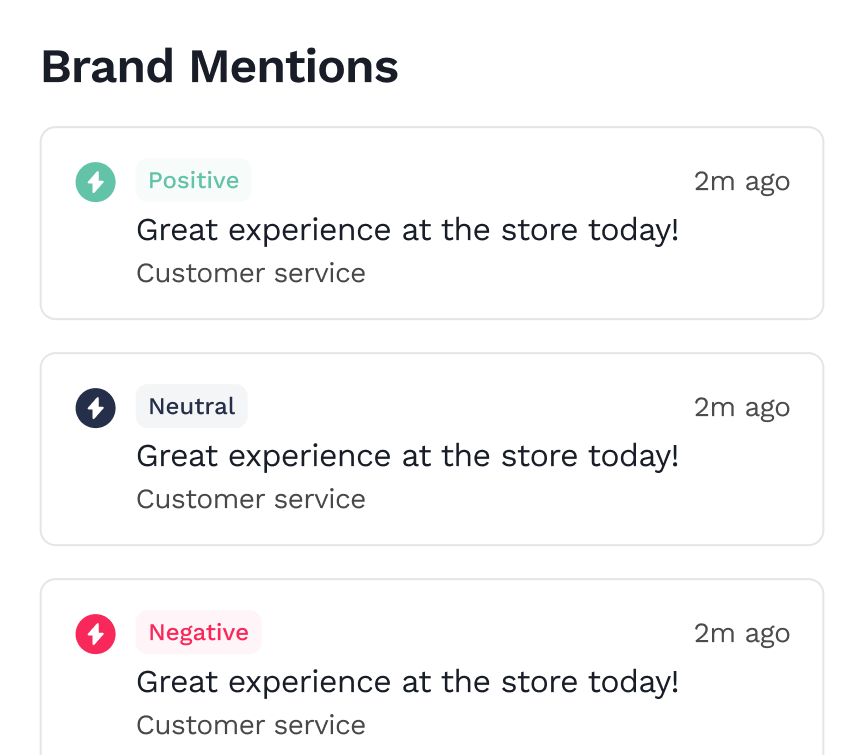Image resolution: width=864 pixels, height=755 pixels.
Task: Open the message text in the Positive mention
Action: pos(407,231)
